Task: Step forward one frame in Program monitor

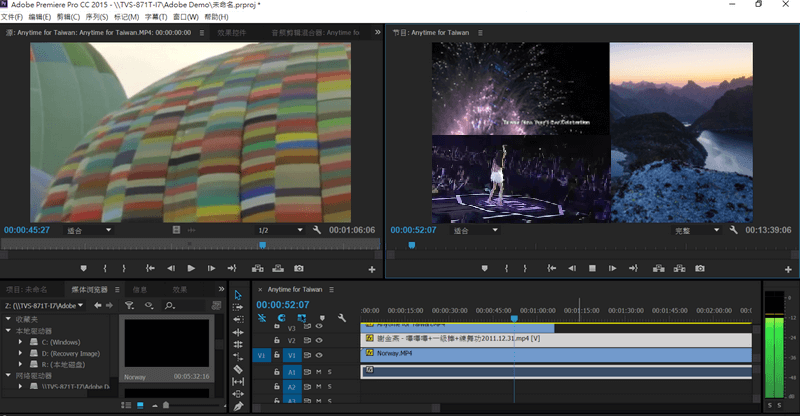Action: pos(612,268)
